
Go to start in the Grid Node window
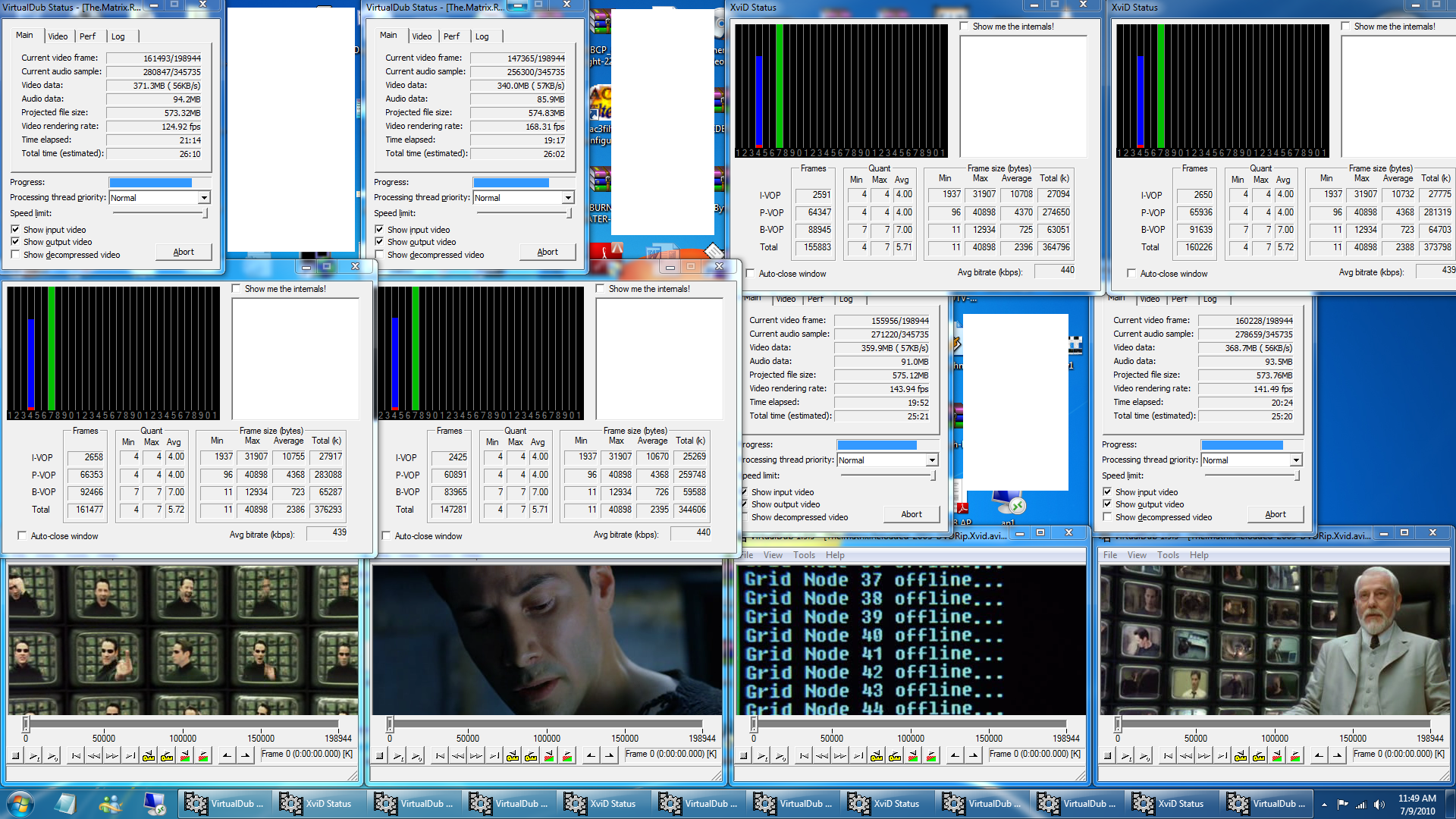[x=804, y=755]
